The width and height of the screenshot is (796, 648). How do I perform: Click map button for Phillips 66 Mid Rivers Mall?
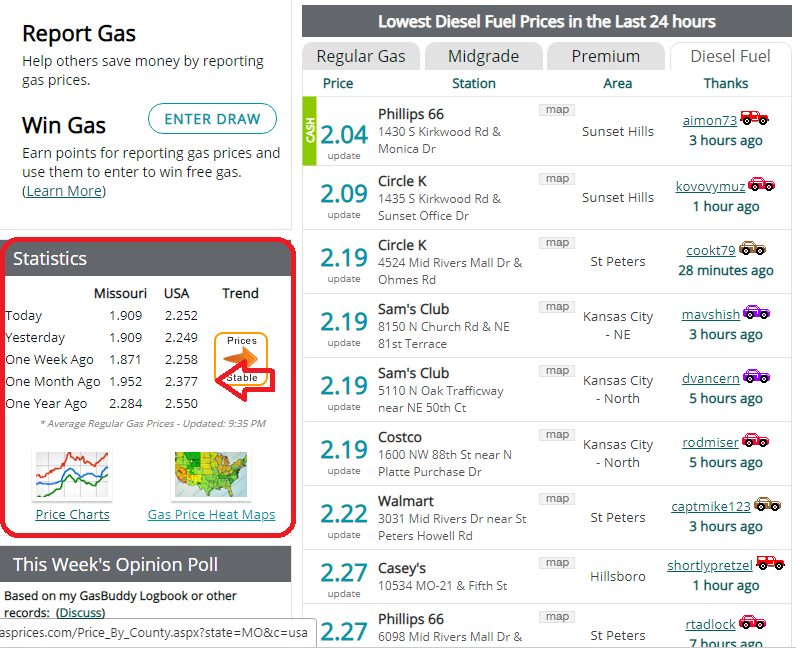click(557, 617)
